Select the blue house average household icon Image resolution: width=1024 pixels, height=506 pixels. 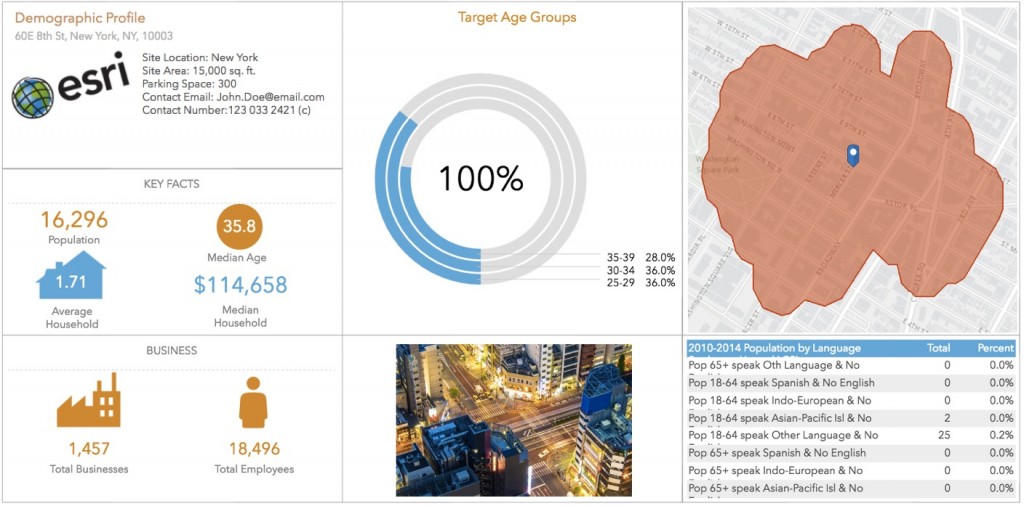(x=71, y=275)
